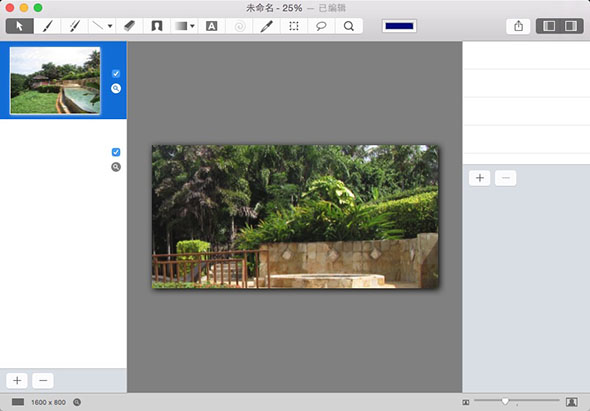Viewport: 590px width, 411px height.
Task: Maximize the window with green button
Action: pyautogui.click(x=38, y=8)
